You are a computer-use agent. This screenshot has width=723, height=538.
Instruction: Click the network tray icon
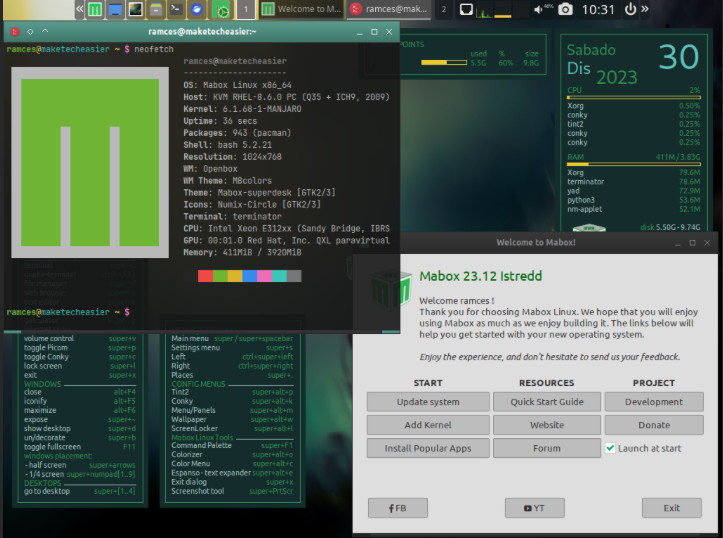466,9
